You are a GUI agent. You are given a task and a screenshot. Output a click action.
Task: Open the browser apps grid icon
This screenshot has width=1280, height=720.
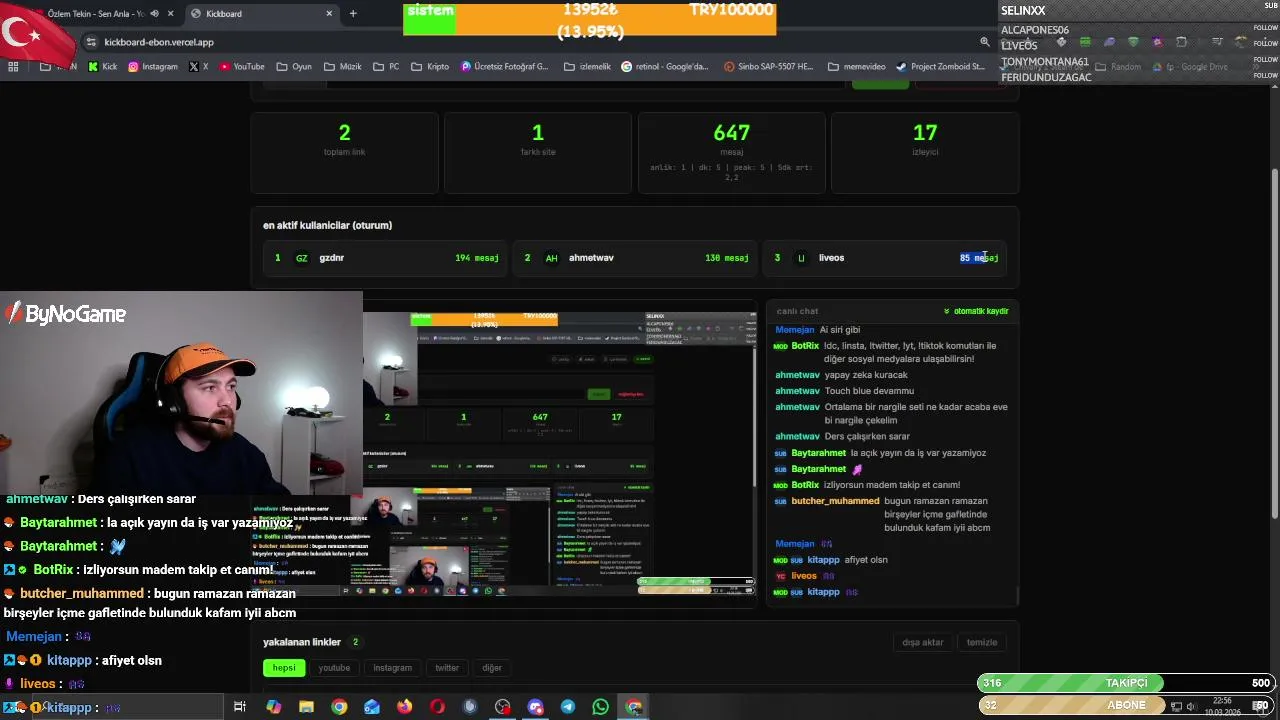coord(13,67)
